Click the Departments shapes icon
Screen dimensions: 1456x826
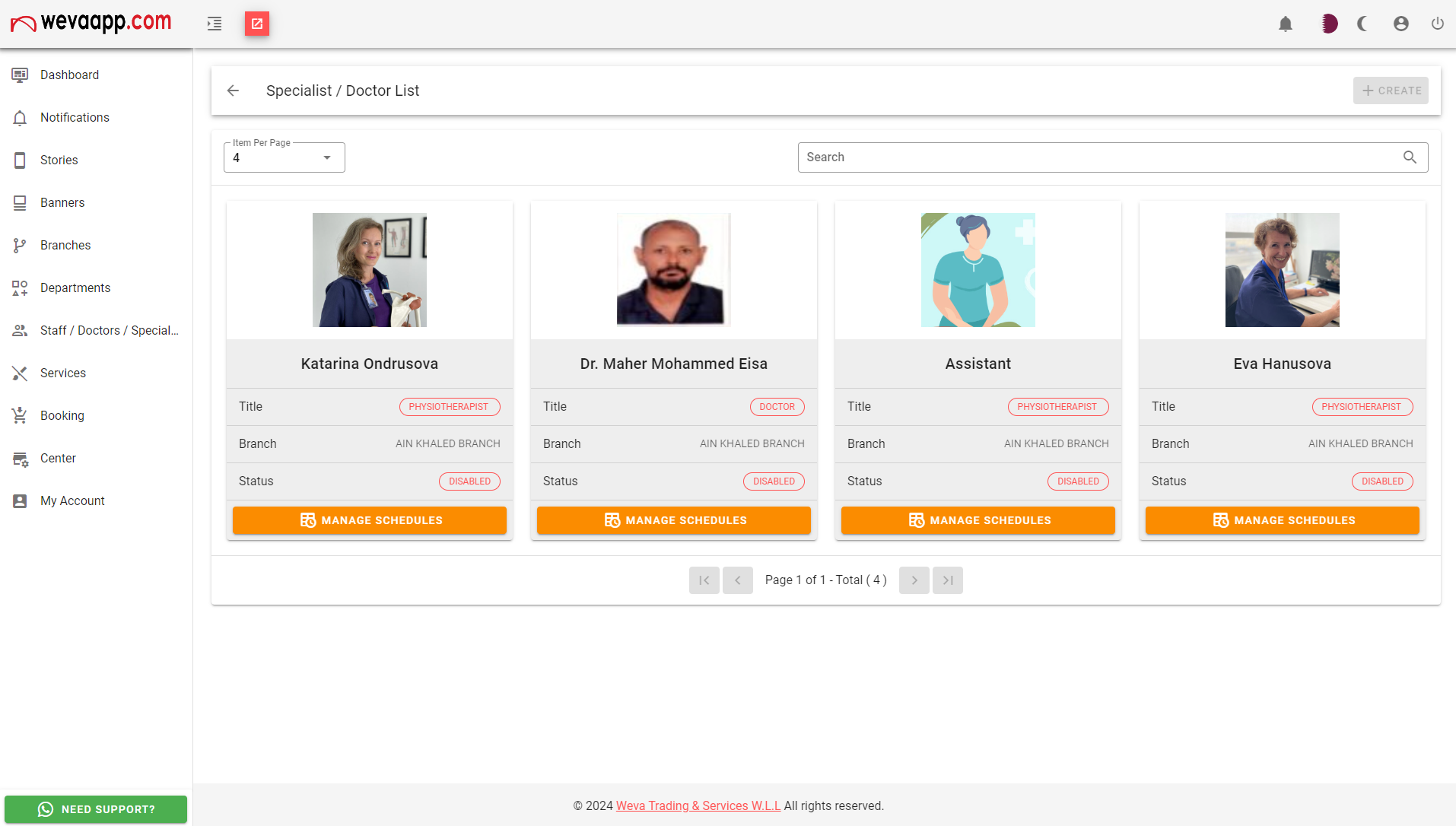20,288
